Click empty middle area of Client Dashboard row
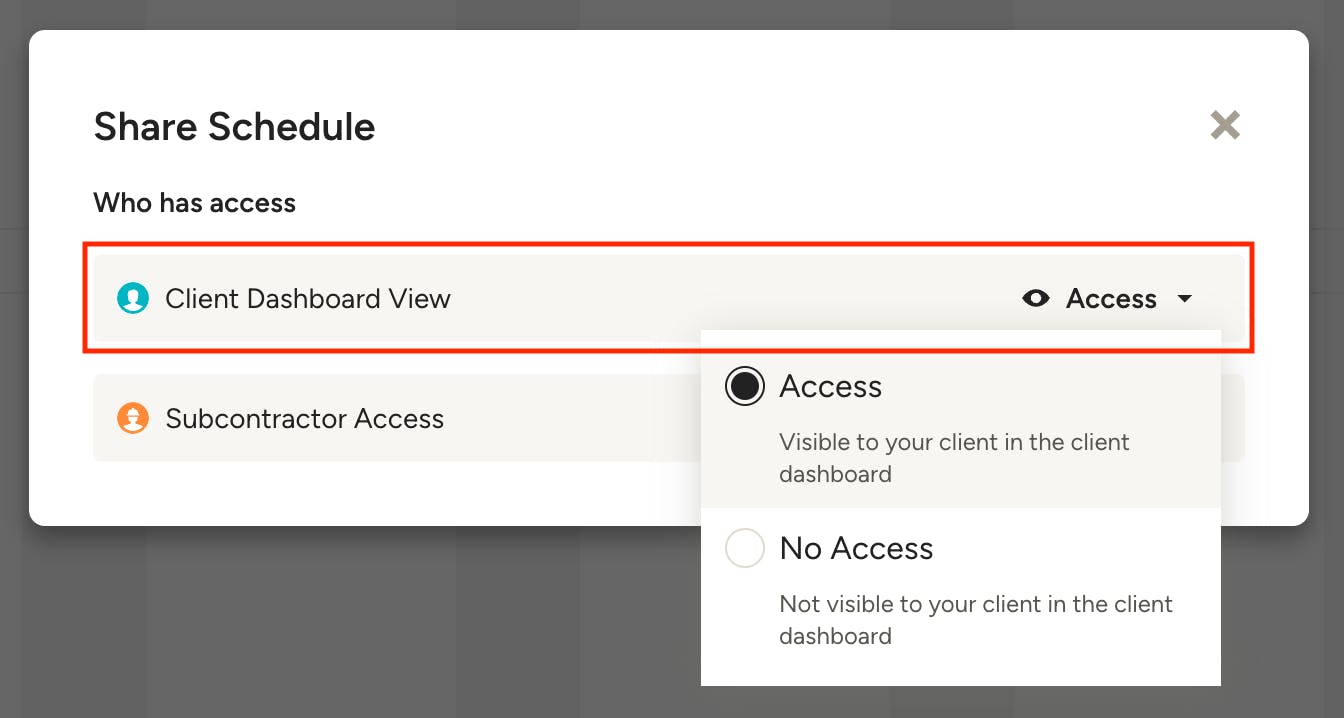Image resolution: width=1344 pixels, height=718 pixels. (700, 298)
